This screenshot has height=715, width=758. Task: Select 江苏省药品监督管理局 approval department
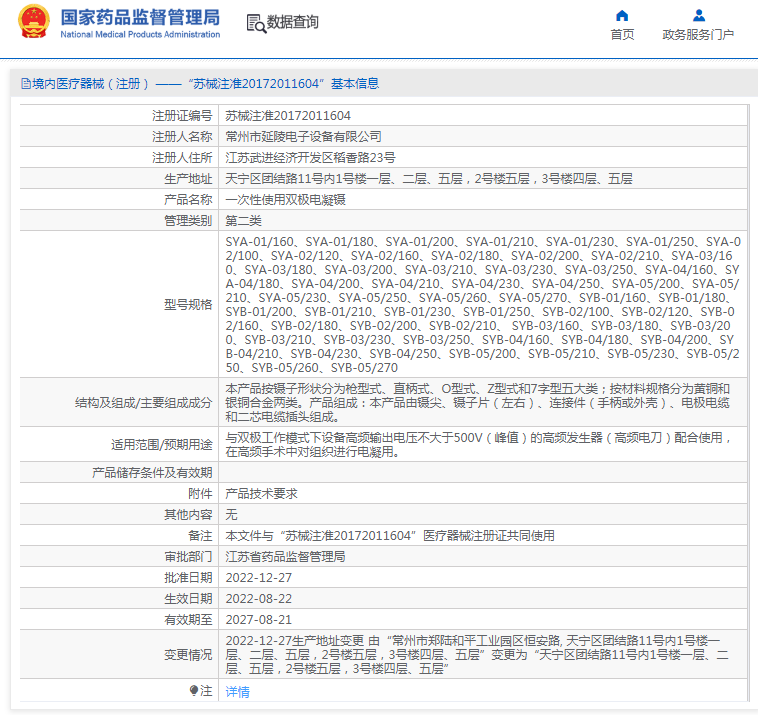click(285, 556)
